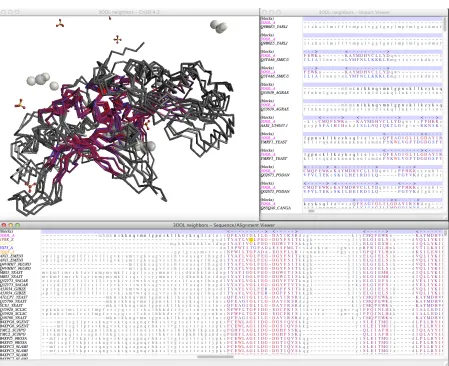
Task: Click the Cn3D structure window title bar
Action: click(129, 12)
